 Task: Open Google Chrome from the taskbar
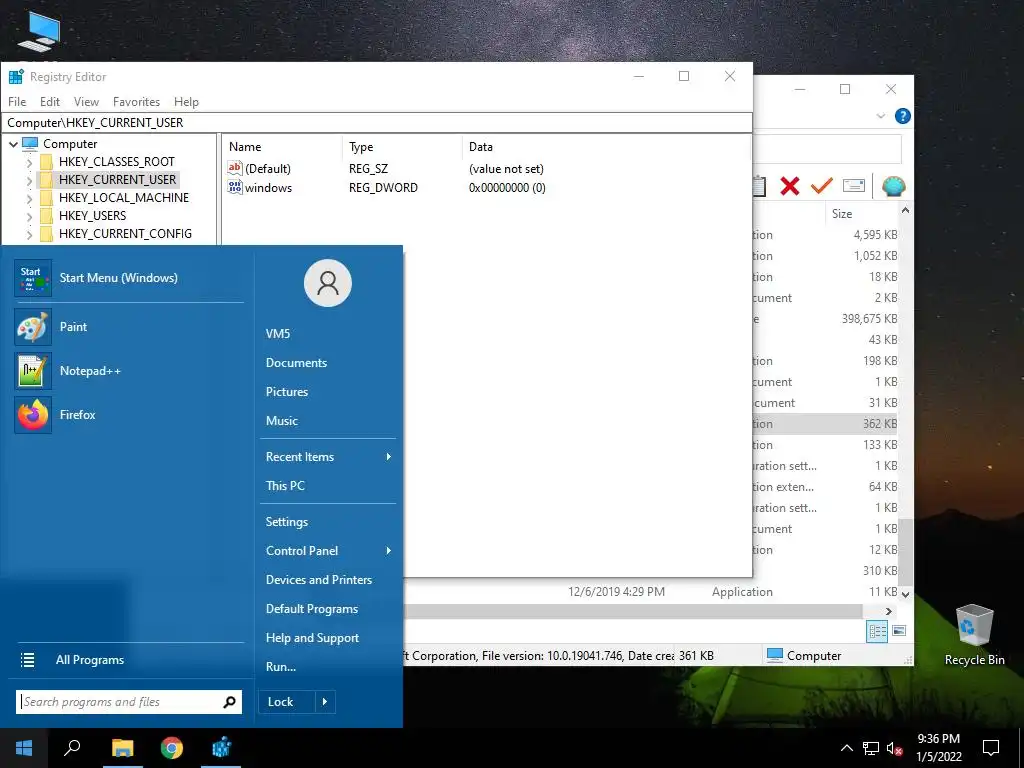tap(172, 748)
